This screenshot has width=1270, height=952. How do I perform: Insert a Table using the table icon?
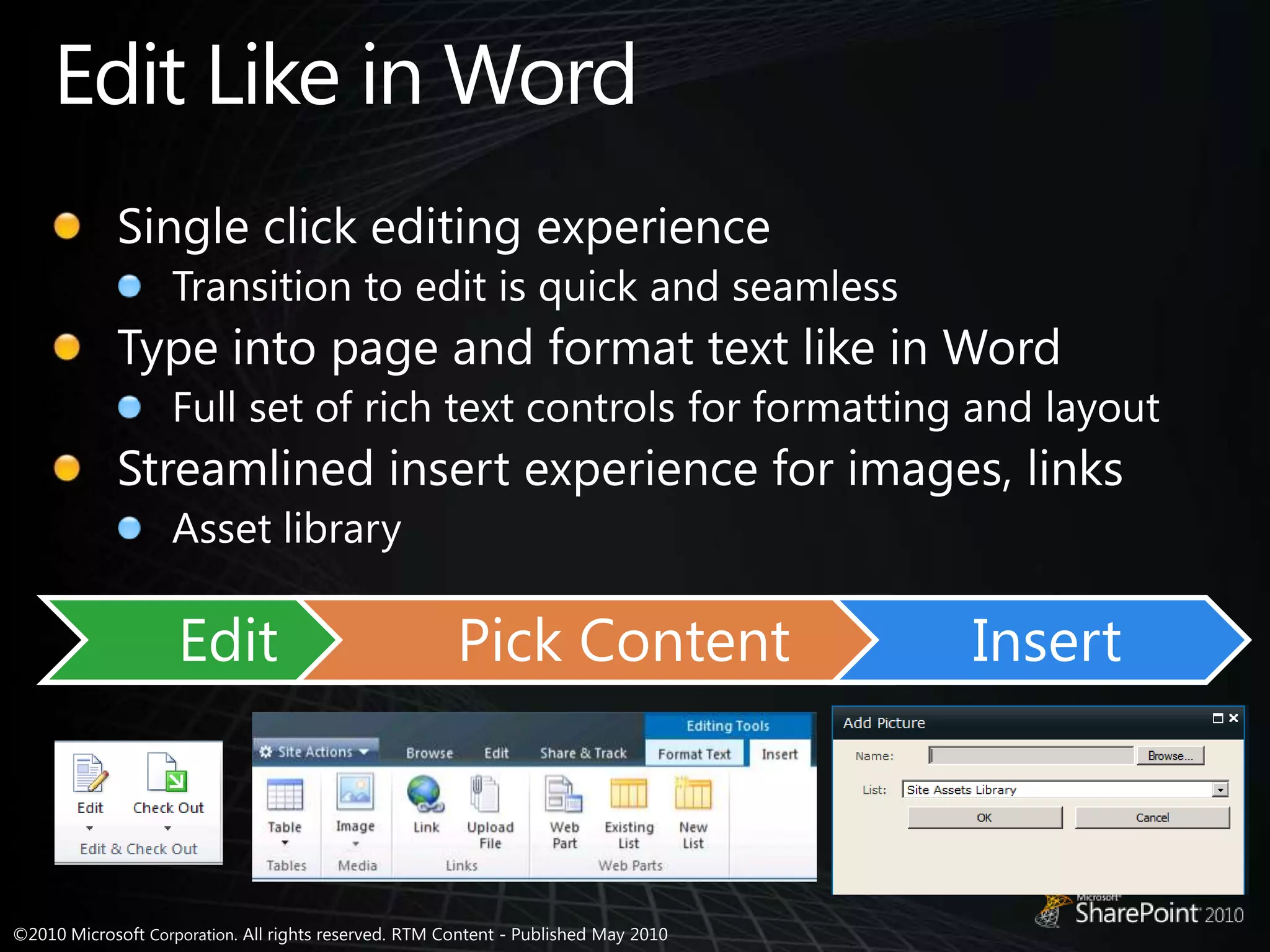point(285,795)
